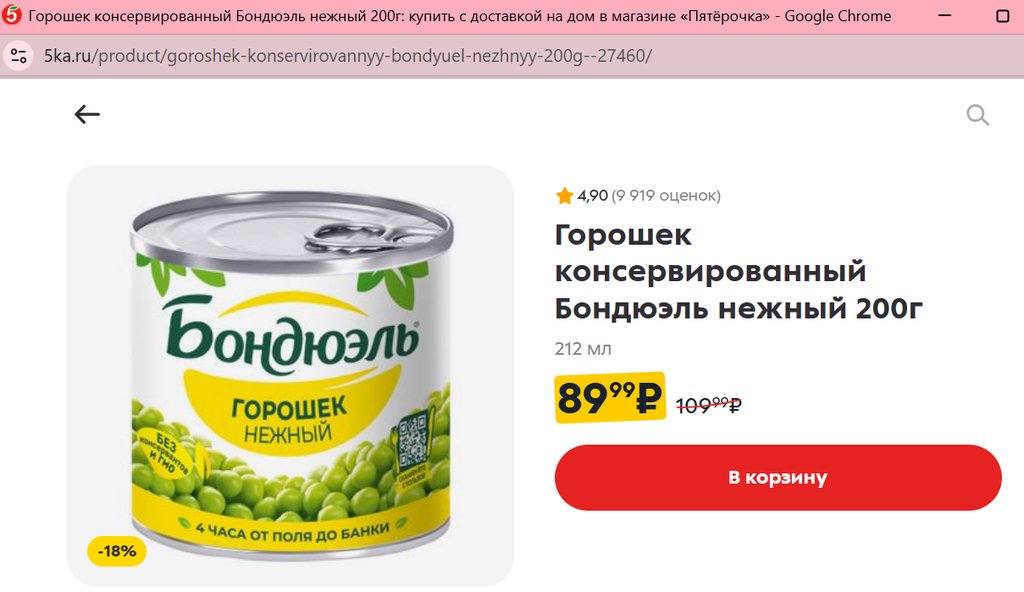This screenshot has width=1024, height=592.
Task: View site information icon in address bar
Action: click(x=18, y=56)
